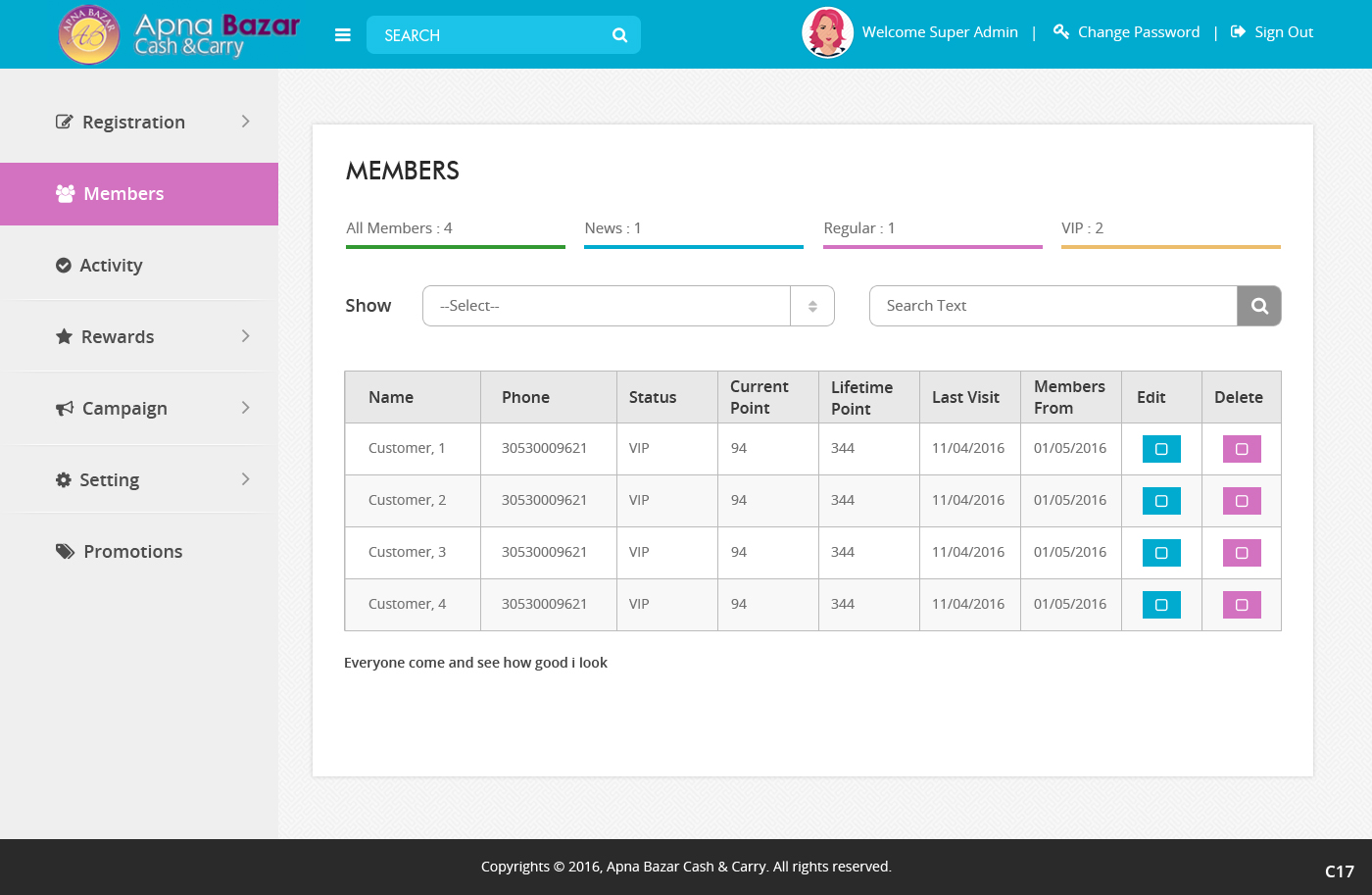Viewport: 1372px width, 895px height.
Task: Click the hamburger menu icon in header
Action: click(343, 35)
